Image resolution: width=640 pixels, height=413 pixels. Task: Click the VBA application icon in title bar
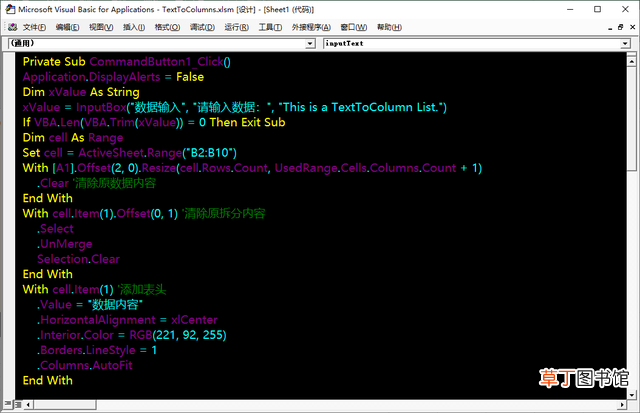[10, 9]
